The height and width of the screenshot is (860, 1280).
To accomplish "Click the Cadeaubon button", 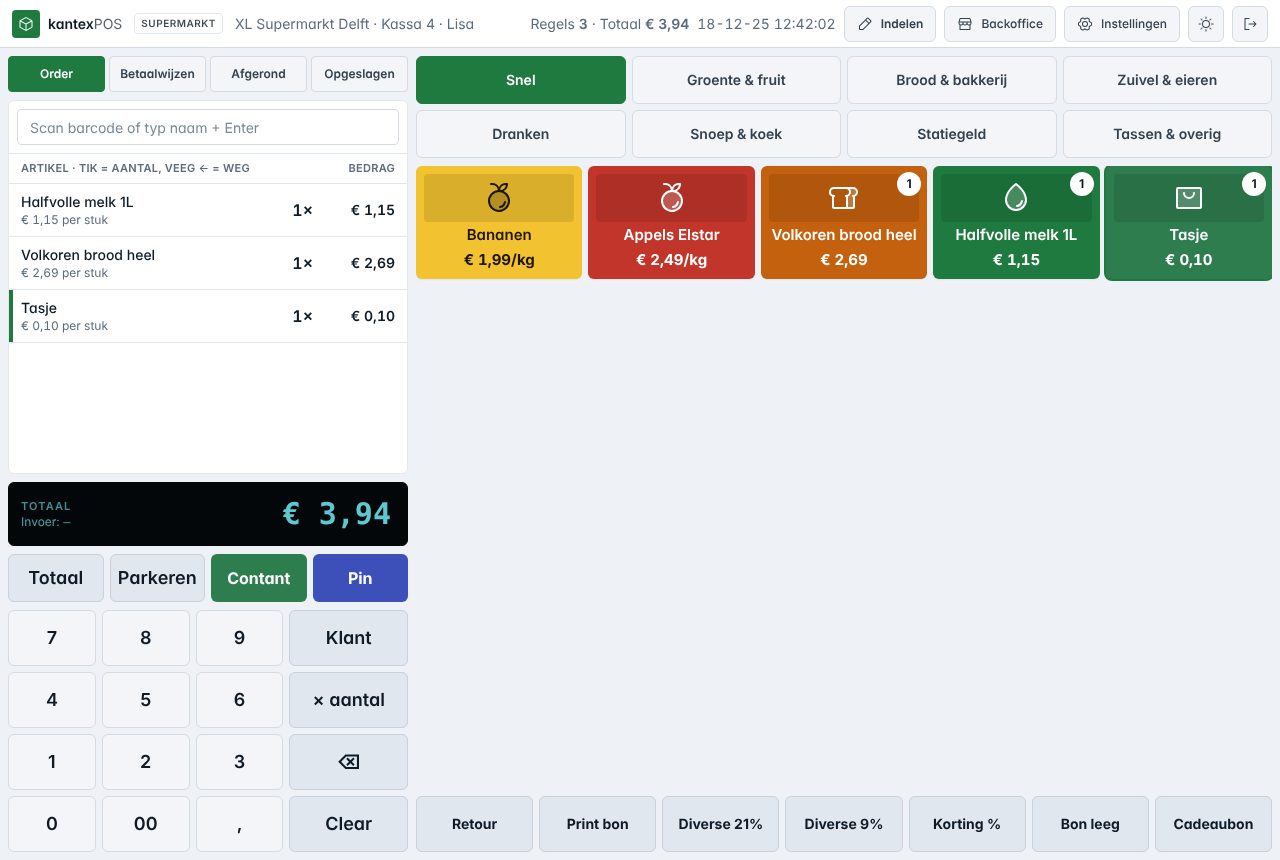I will point(1213,824).
